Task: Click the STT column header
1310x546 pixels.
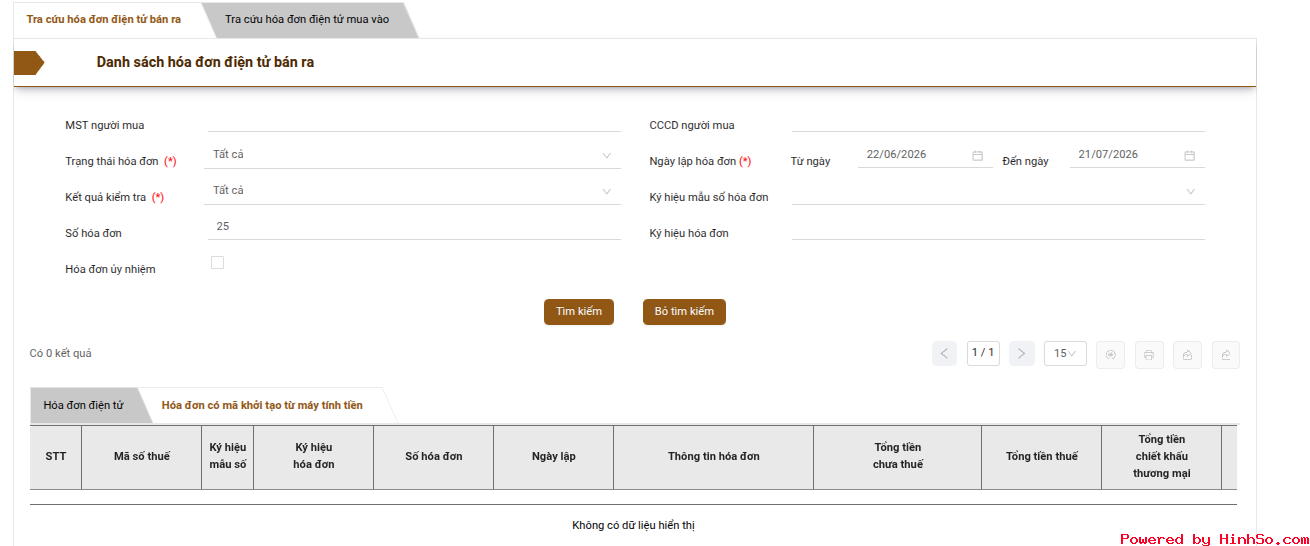Action: click(x=56, y=457)
